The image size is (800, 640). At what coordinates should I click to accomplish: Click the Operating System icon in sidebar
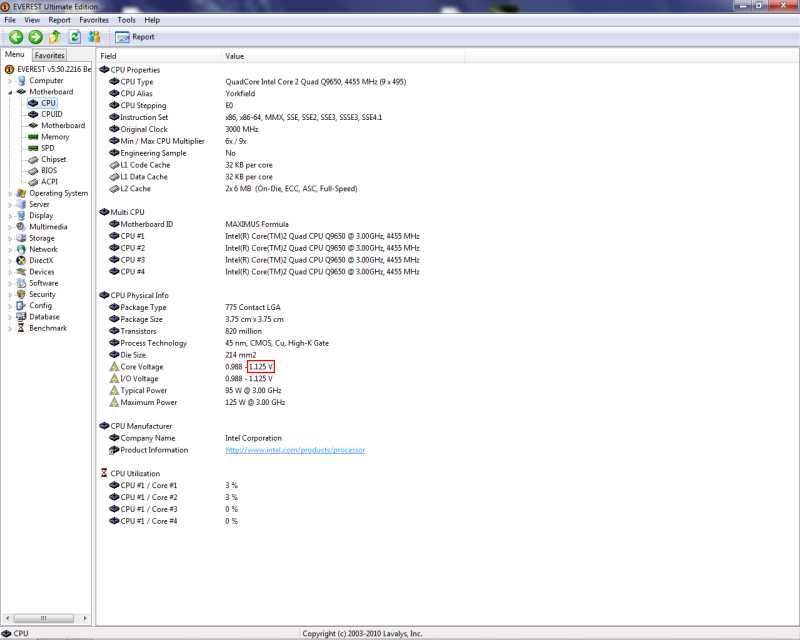coord(21,193)
